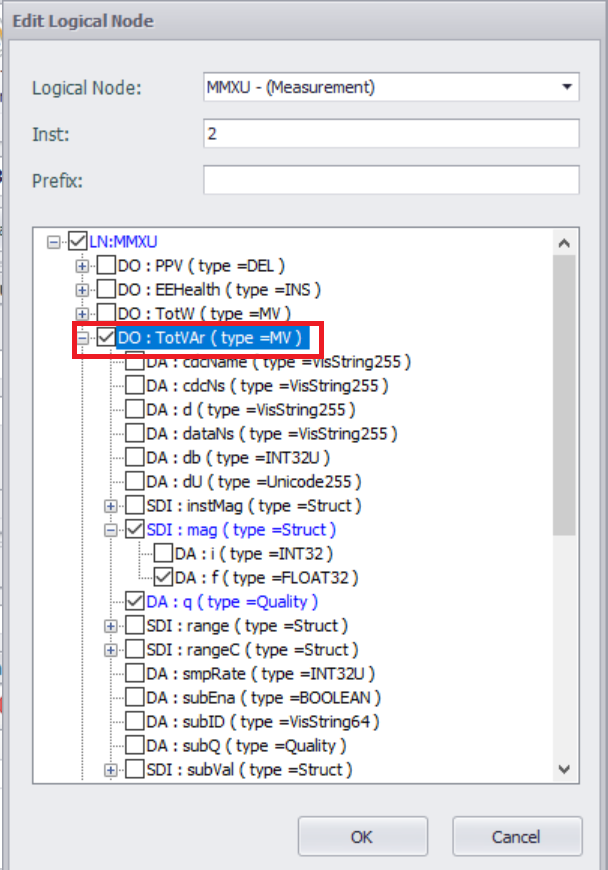Click the Cancel button
Screen dimensions: 608x870
coord(516,837)
